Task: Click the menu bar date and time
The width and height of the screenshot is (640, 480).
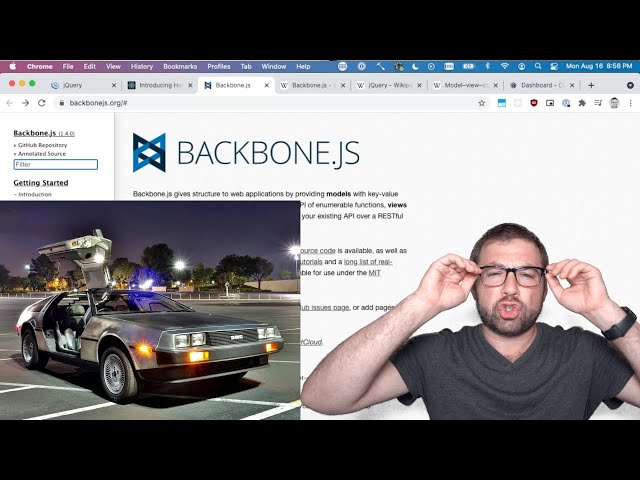Action: pyautogui.click(x=599, y=66)
